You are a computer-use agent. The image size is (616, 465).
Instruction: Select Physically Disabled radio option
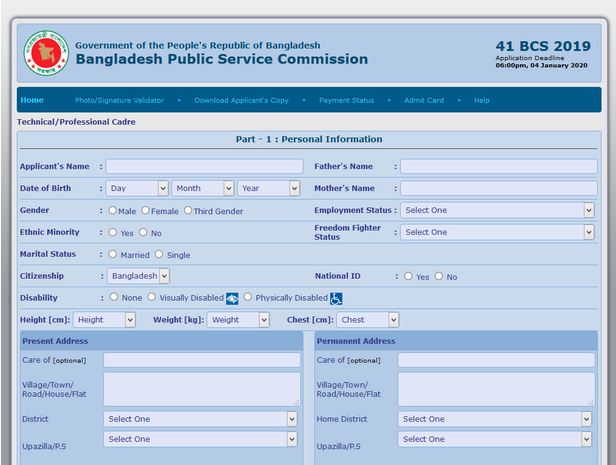click(248, 297)
